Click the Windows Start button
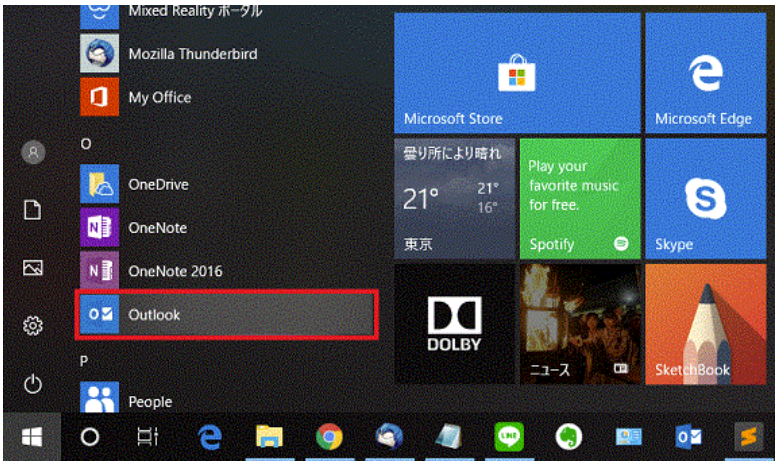The width and height of the screenshot is (780, 470). tap(32, 437)
